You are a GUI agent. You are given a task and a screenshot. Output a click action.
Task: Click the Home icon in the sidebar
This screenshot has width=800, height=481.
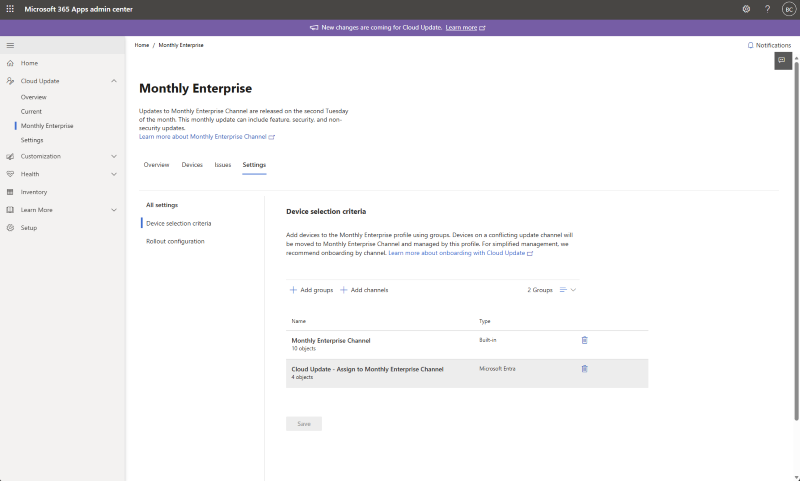10,63
